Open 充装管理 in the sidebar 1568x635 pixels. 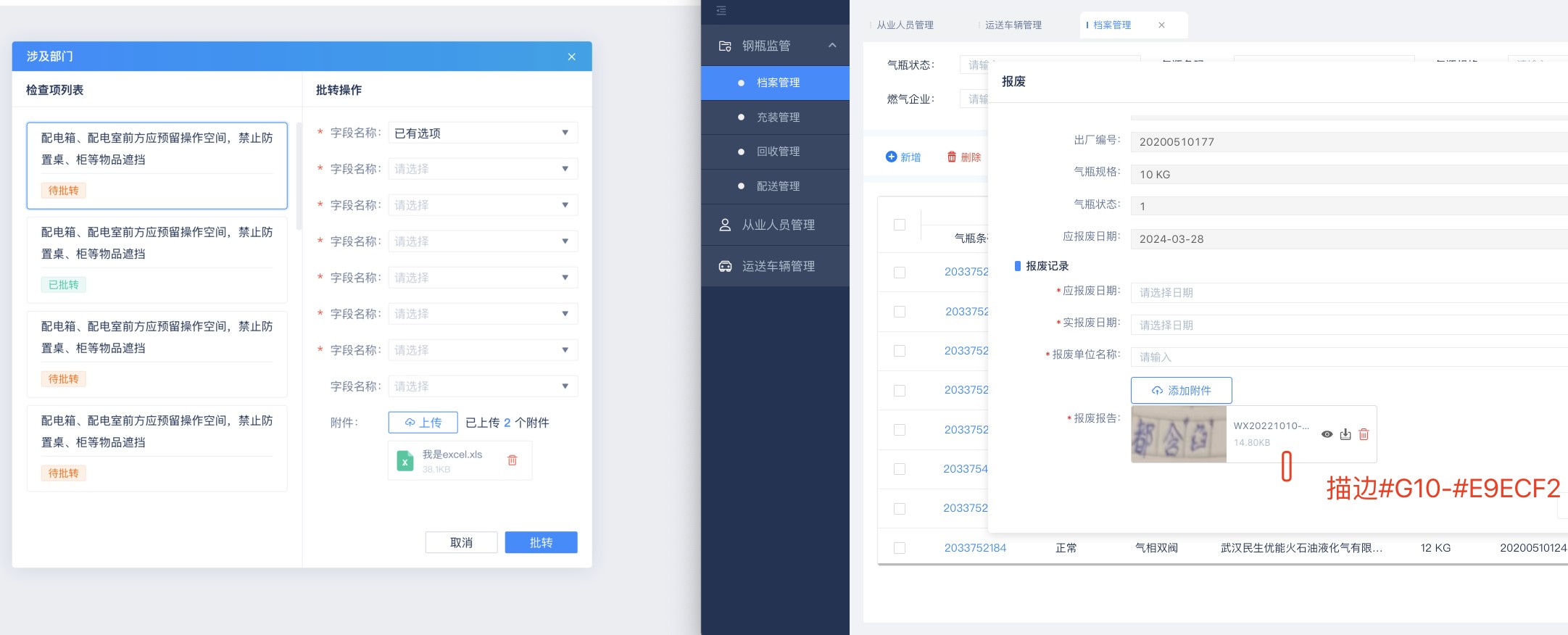click(x=775, y=117)
